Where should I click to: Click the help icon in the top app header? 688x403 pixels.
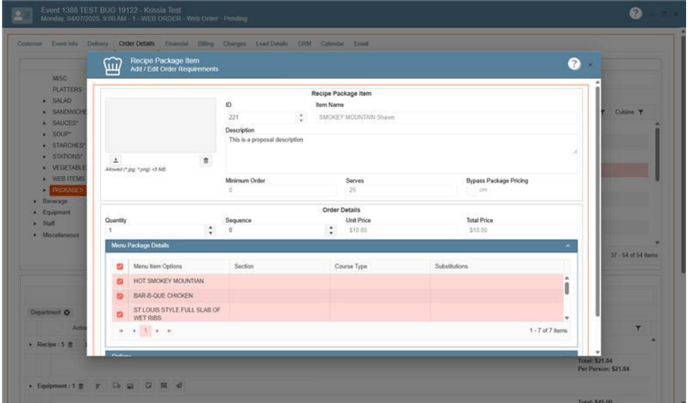click(x=635, y=14)
